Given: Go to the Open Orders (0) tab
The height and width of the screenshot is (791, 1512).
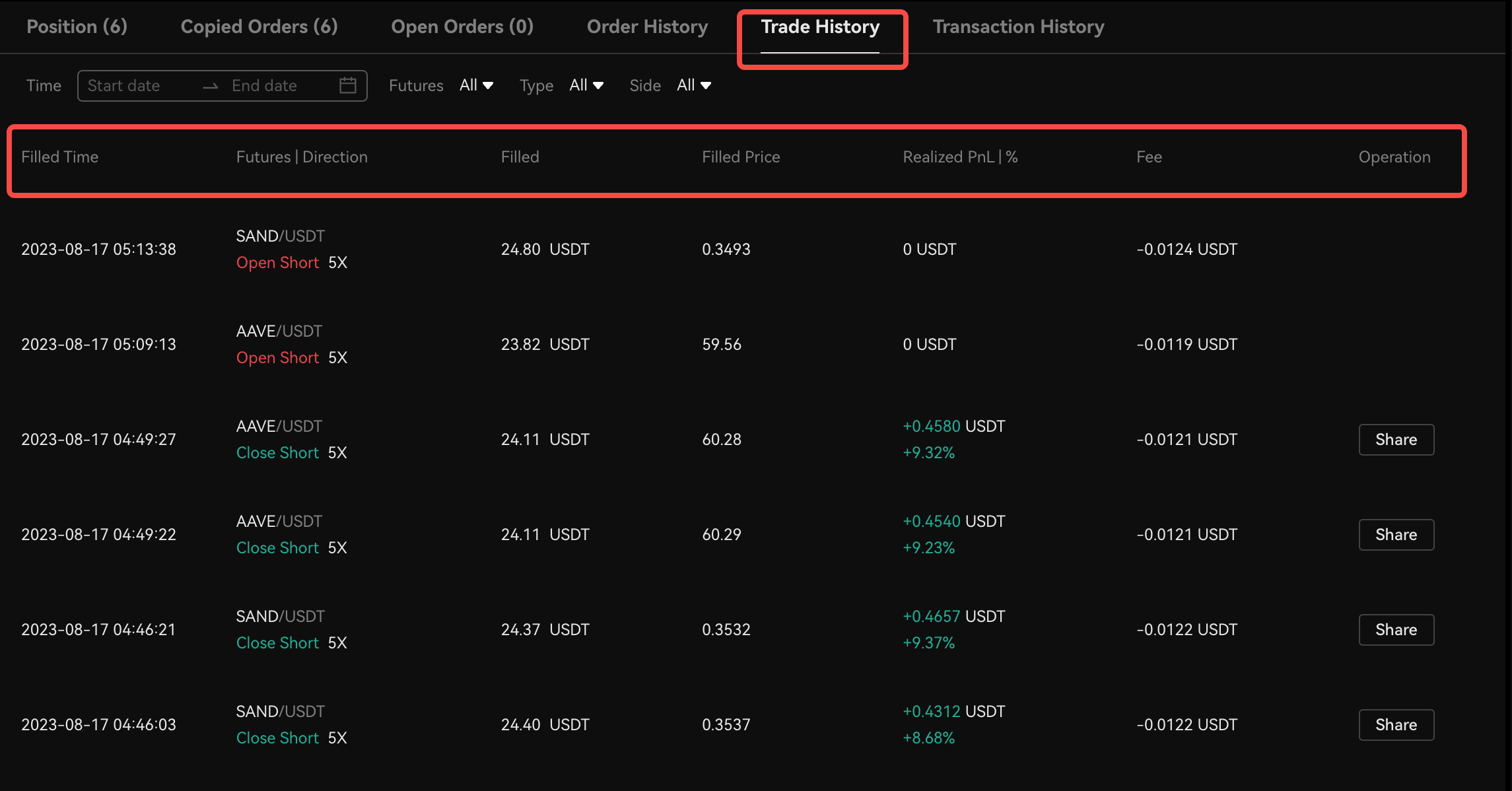Looking at the screenshot, I should point(462,26).
